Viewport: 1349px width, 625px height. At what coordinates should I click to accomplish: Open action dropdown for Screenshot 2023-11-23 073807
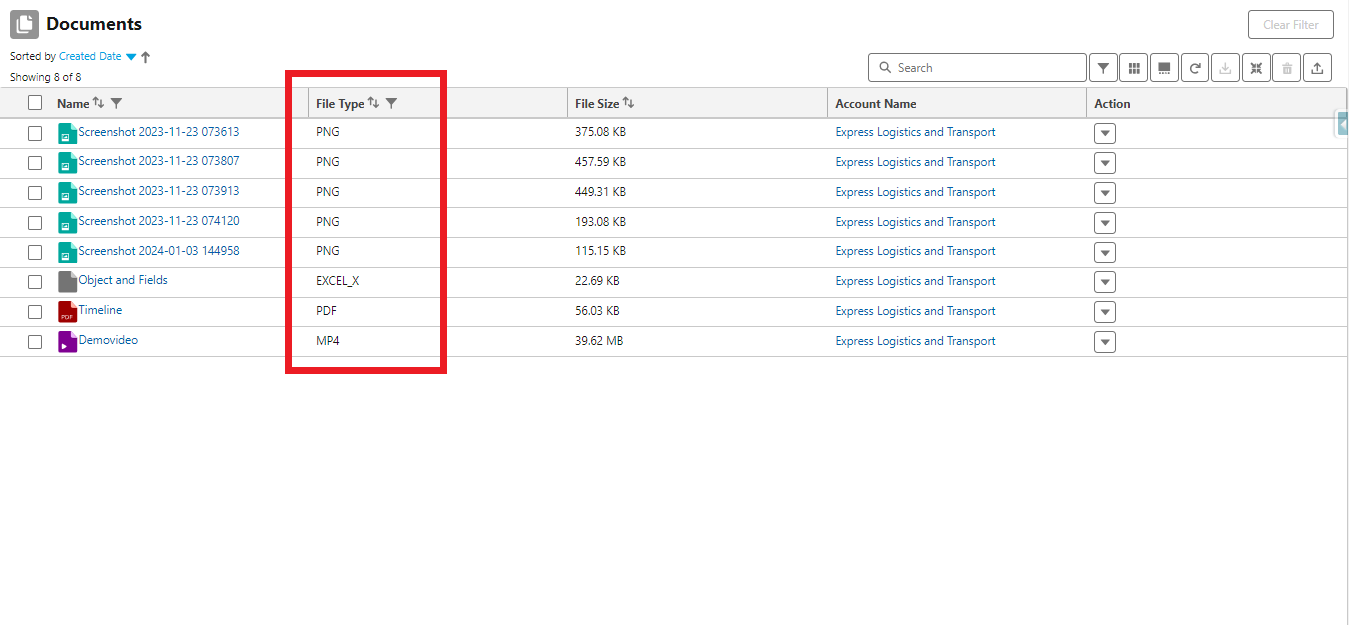click(x=1105, y=163)
